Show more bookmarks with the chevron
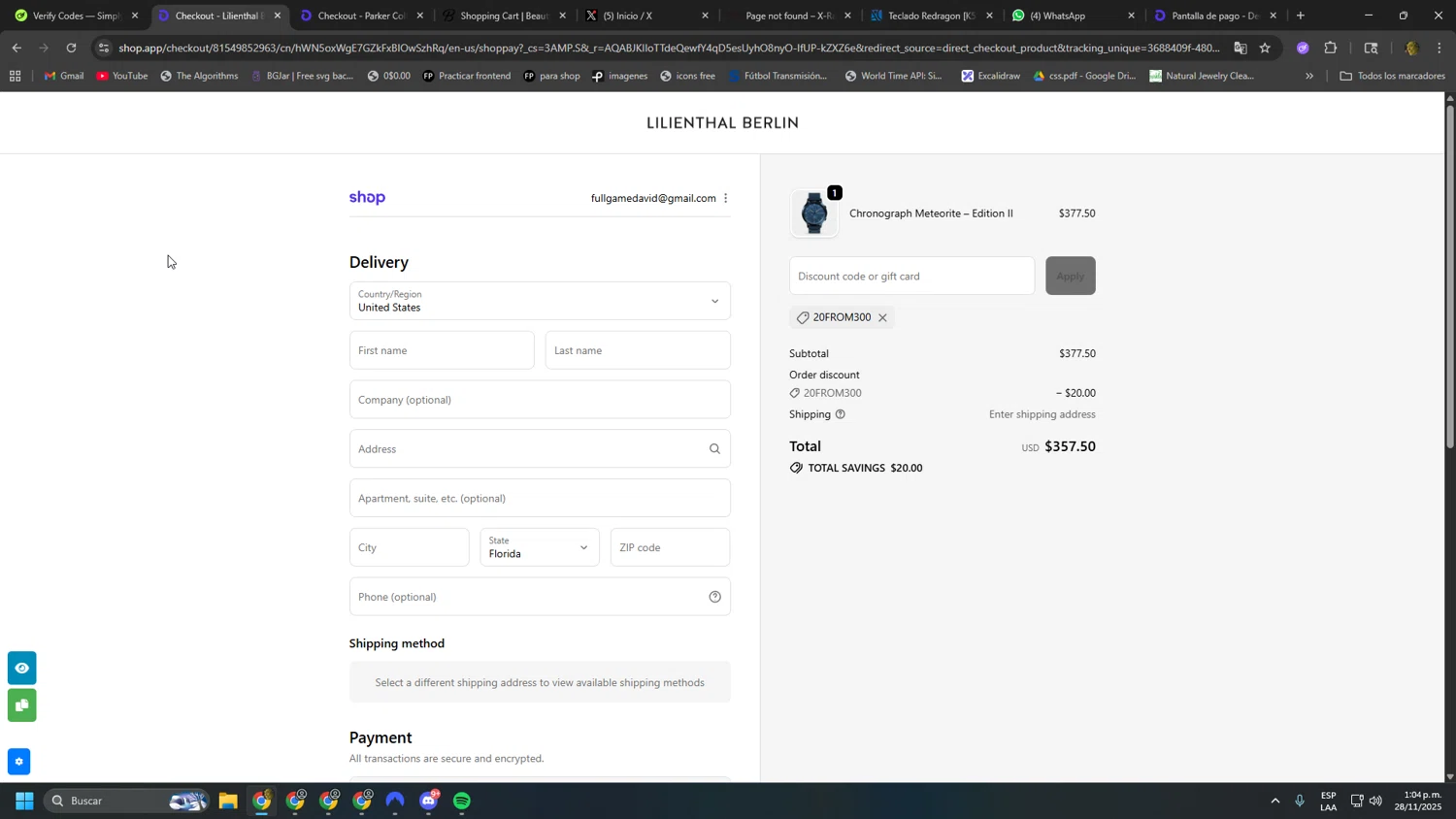 pyautogui.click(x=1309, y=76)
